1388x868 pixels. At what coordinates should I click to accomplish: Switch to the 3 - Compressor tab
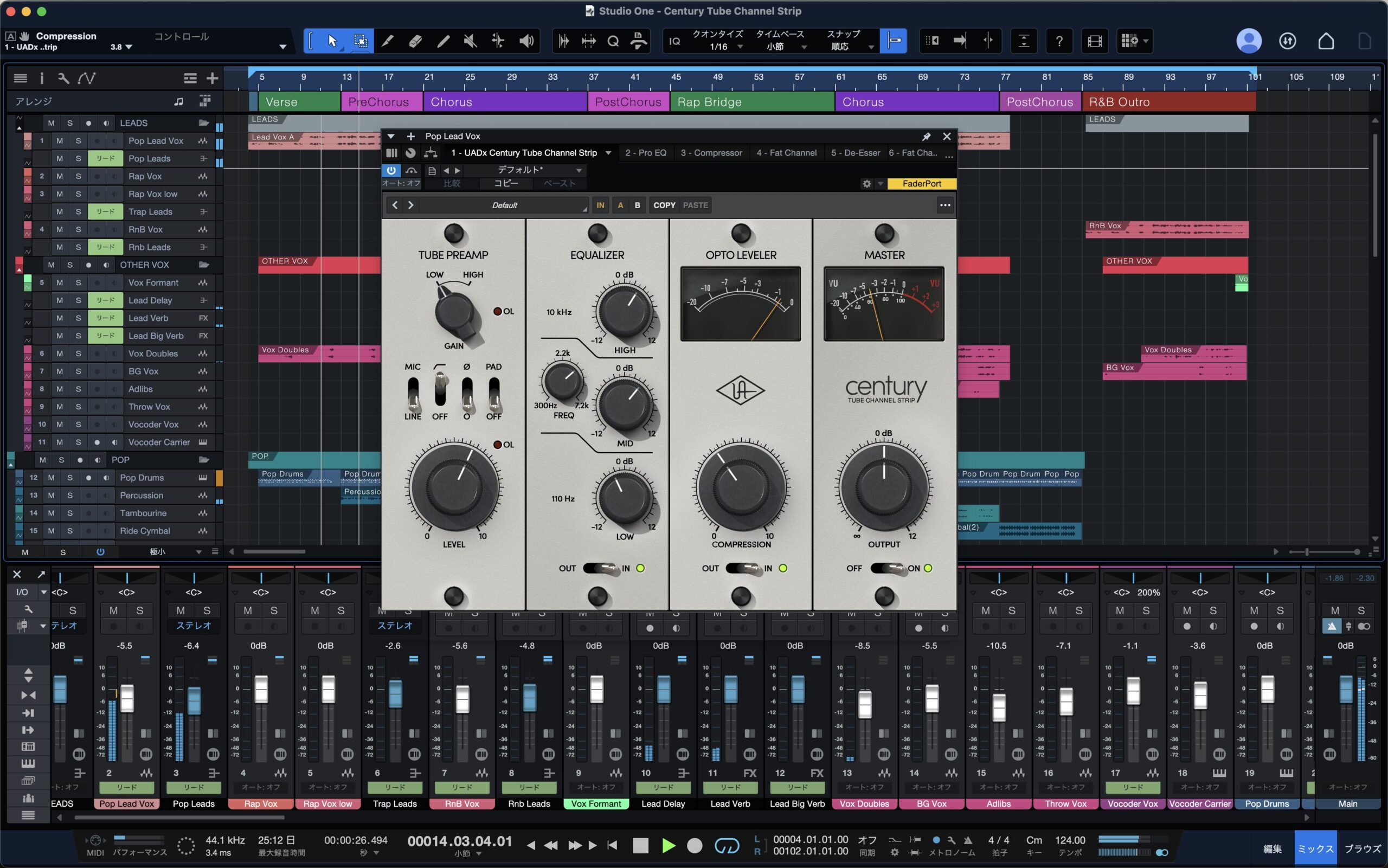(711, 153)
